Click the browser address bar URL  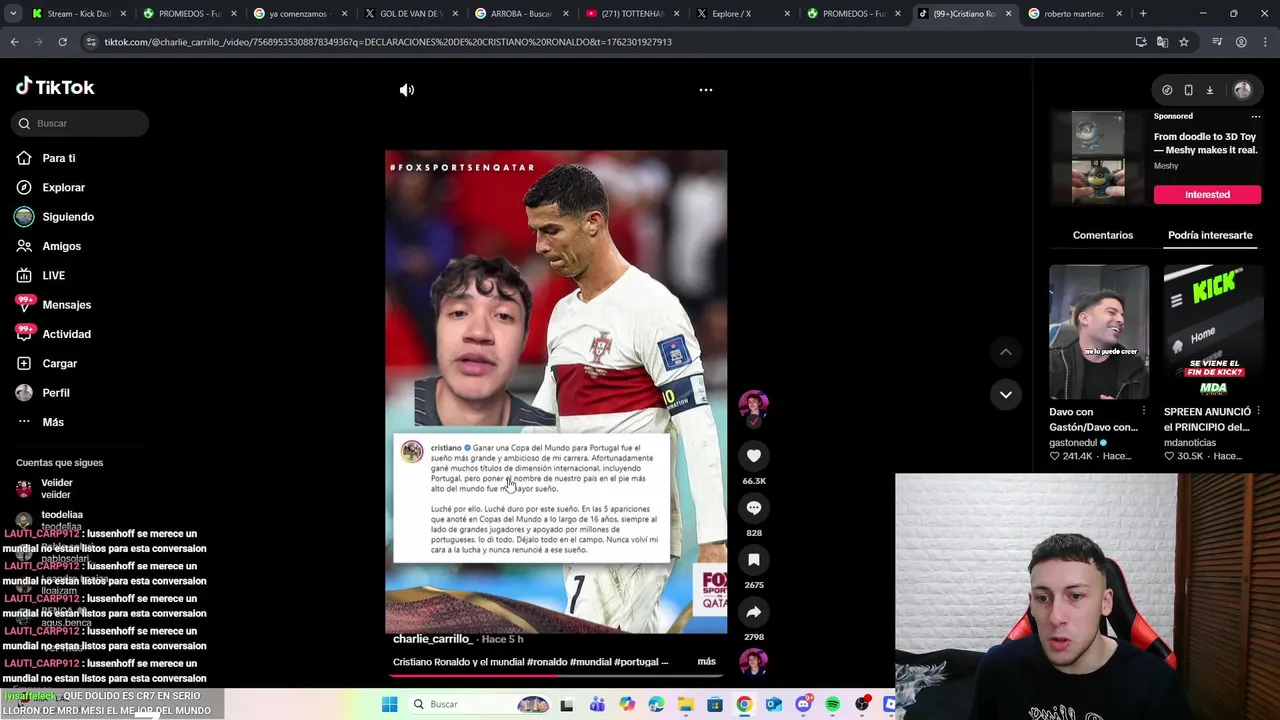coord(388,42)
